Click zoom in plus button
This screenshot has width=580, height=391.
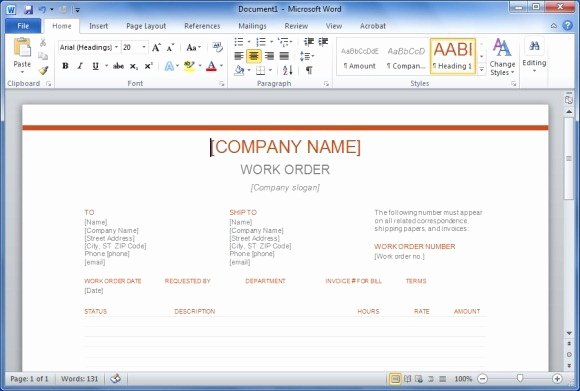tap(557, 378)
